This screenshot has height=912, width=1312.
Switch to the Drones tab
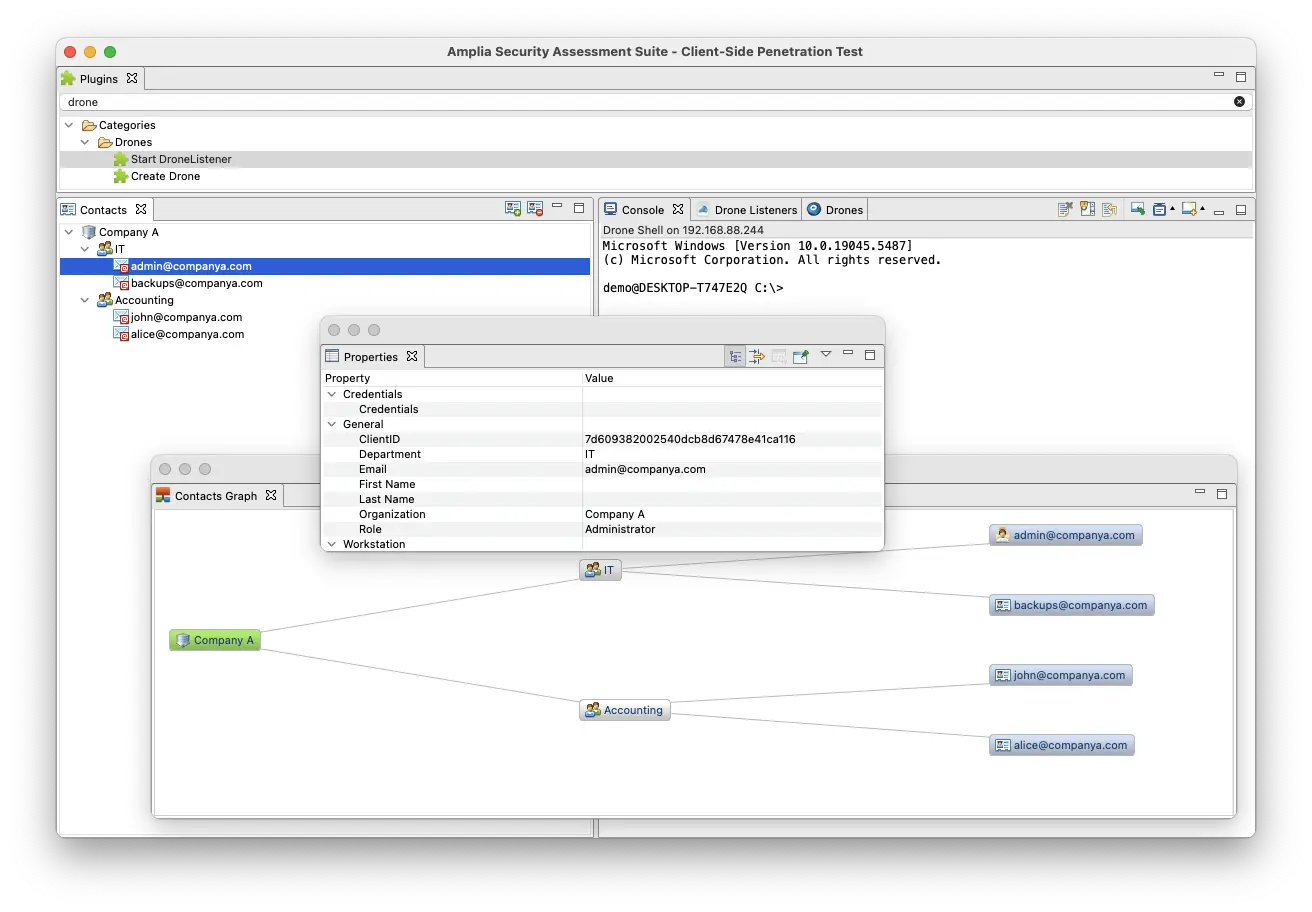[835, 210]
